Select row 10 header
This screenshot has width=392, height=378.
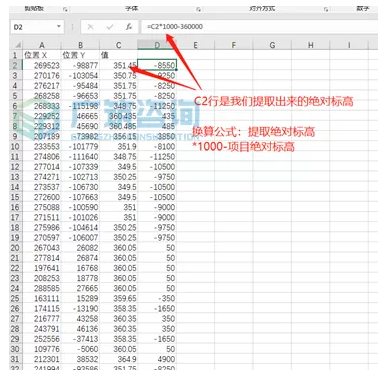tap(16, 146)
